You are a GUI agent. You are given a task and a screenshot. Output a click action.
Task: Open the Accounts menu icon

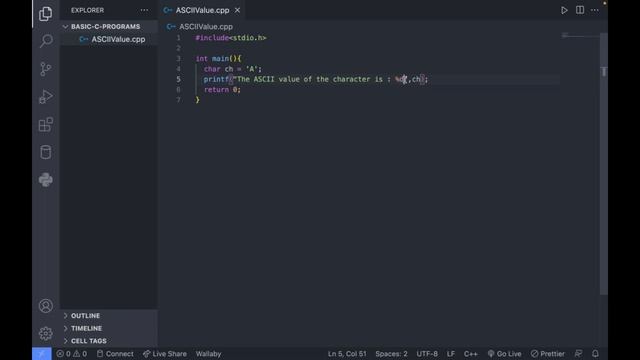pos(46,306)
